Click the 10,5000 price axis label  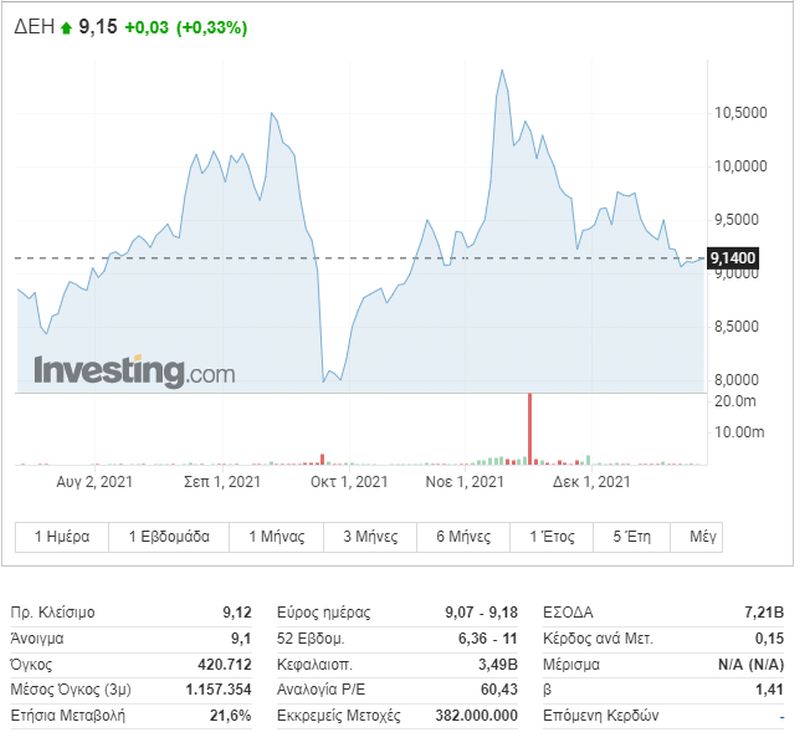coord(740,113)
